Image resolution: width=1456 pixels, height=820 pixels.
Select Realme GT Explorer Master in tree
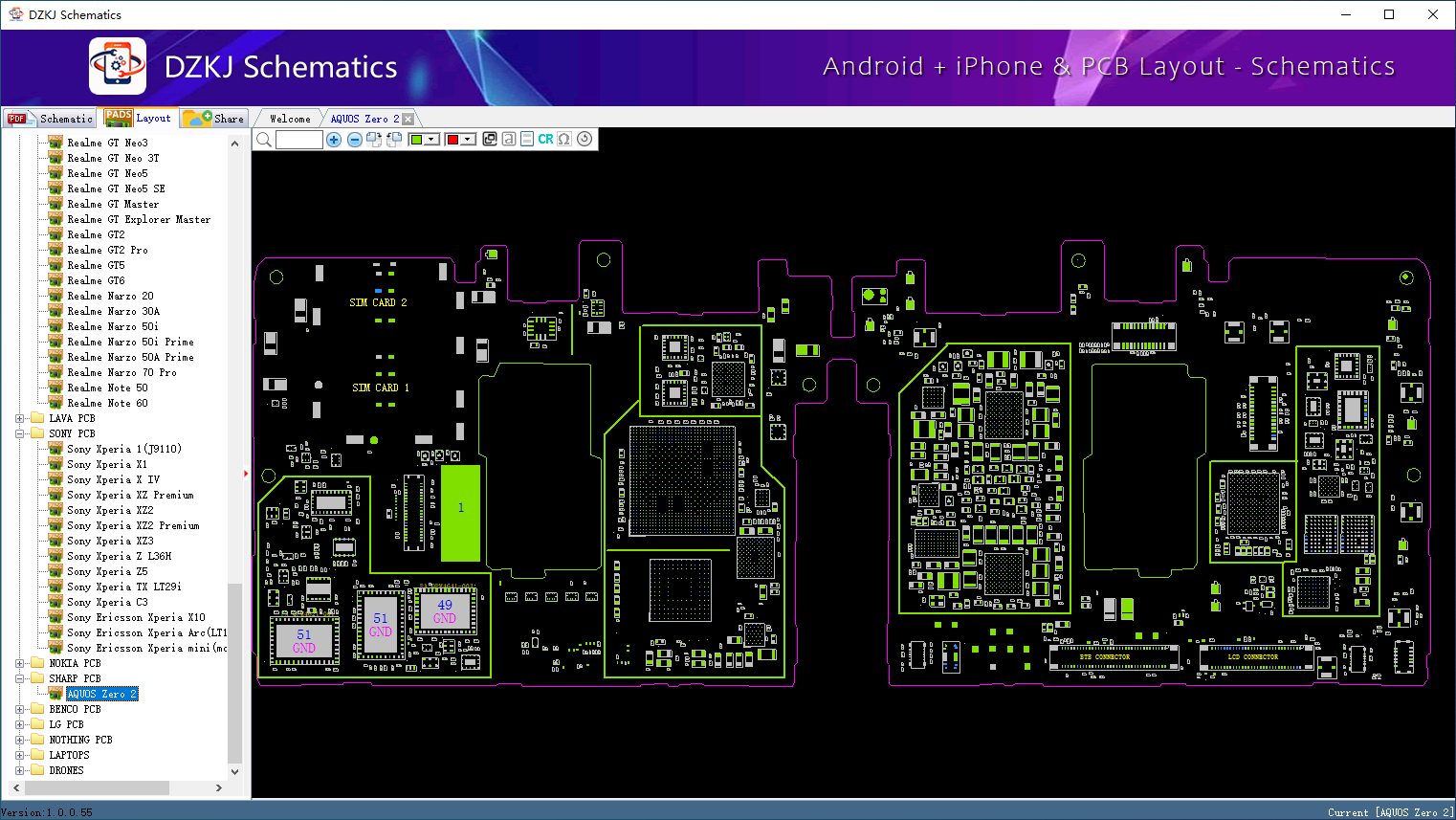pos(139,219)
